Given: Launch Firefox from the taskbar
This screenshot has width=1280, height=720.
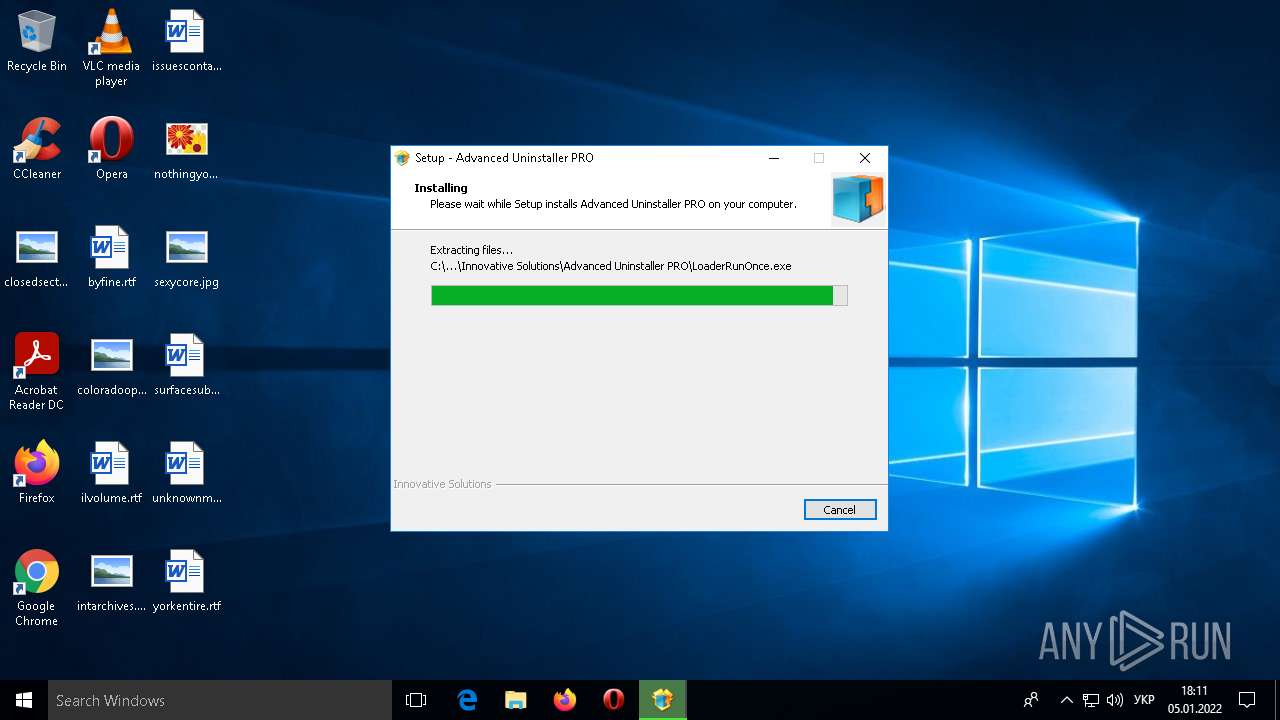Looking at the screenshot, I should click(565, 700).
